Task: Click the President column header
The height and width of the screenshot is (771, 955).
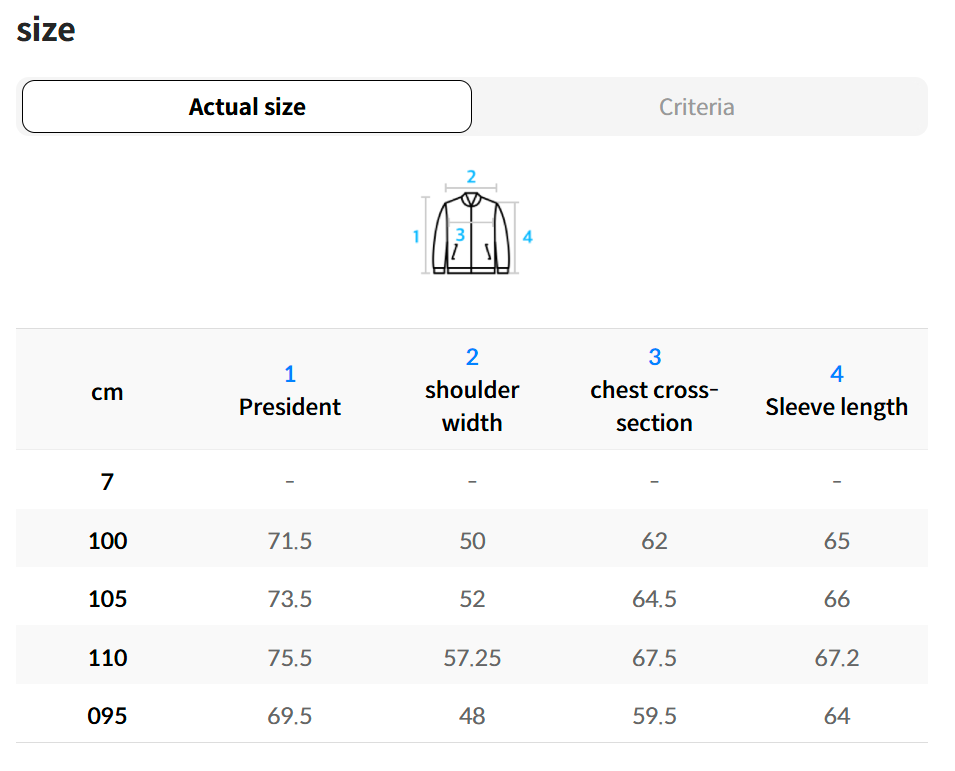Action: pyautogui.click(x=290, y=407)
